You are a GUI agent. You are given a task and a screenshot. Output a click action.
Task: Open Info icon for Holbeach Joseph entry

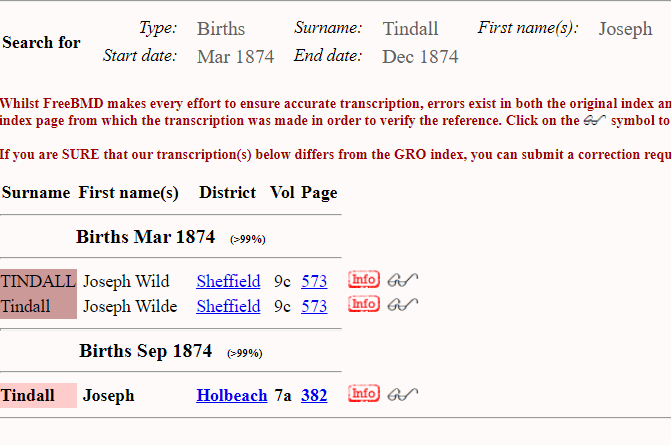pos(363,394)
